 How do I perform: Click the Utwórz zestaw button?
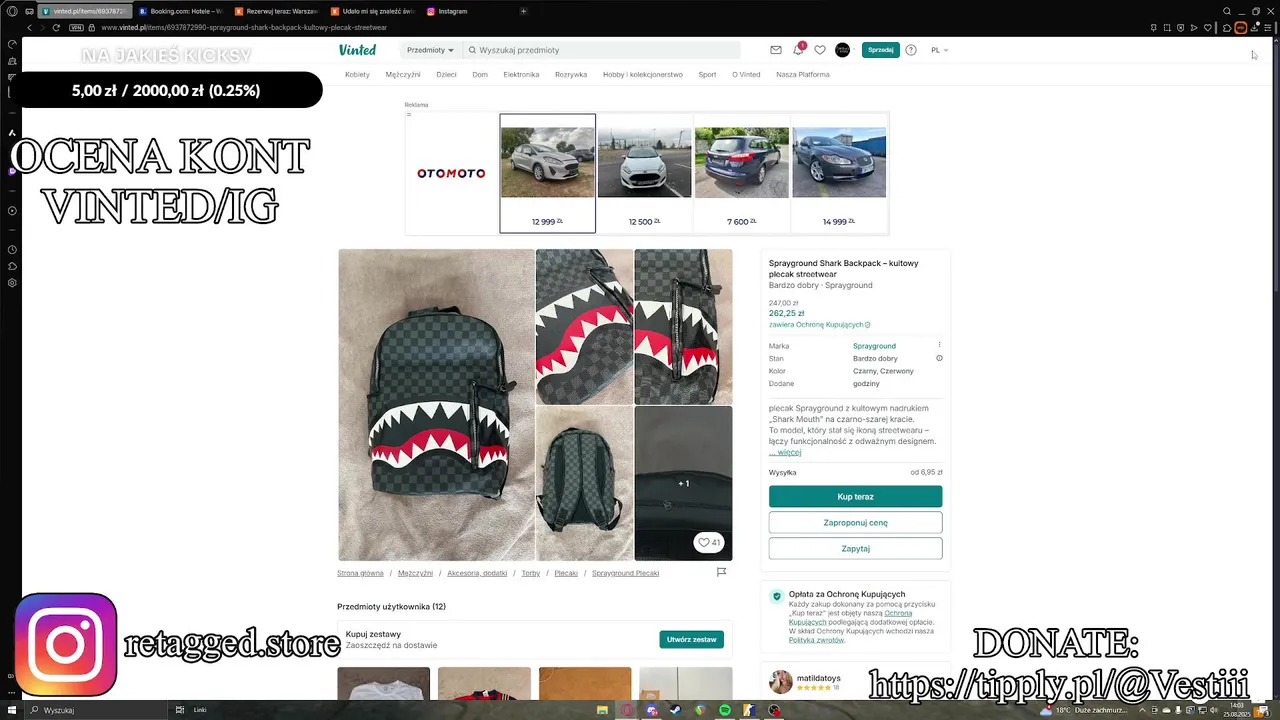pos(692,639)
